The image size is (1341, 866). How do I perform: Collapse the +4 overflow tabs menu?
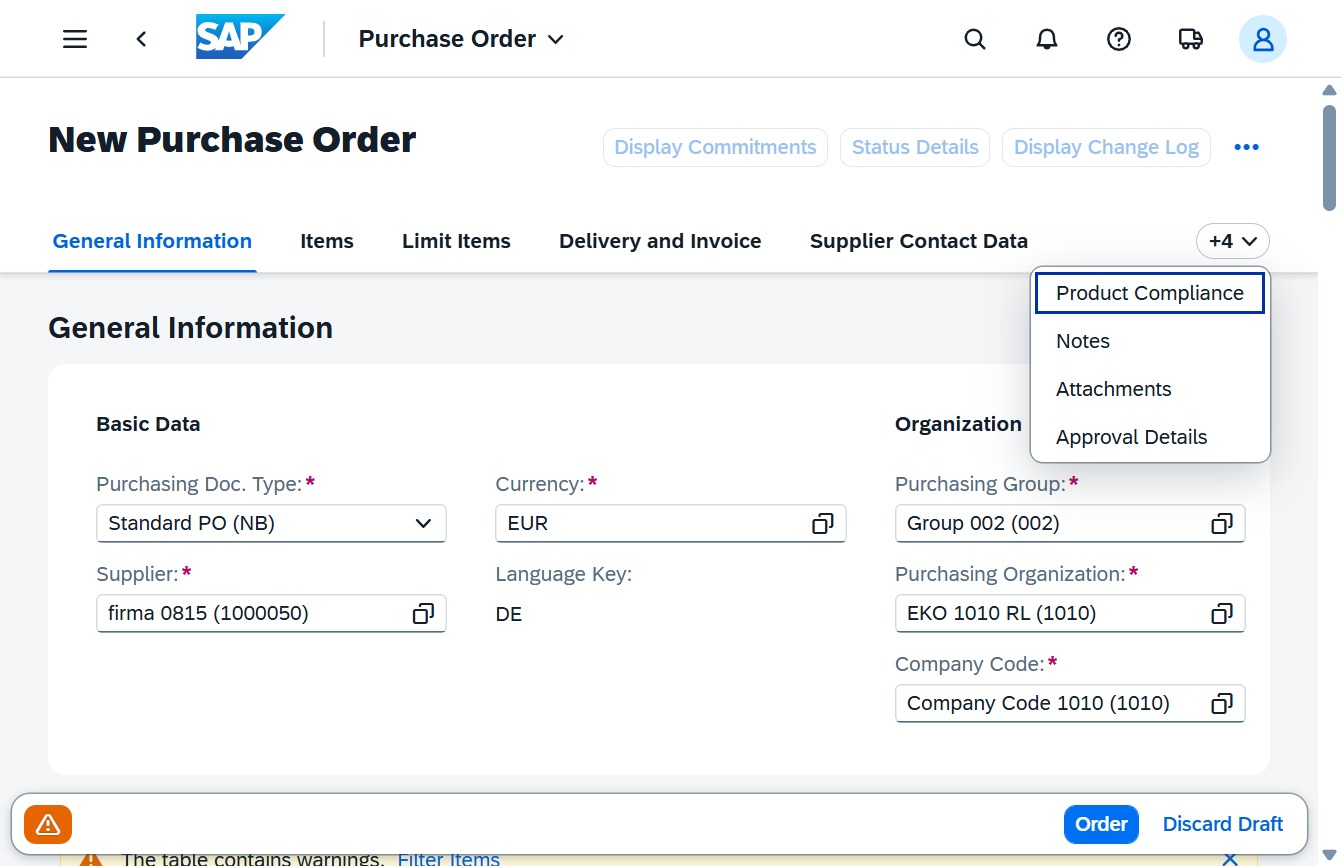coord(1233,241)
